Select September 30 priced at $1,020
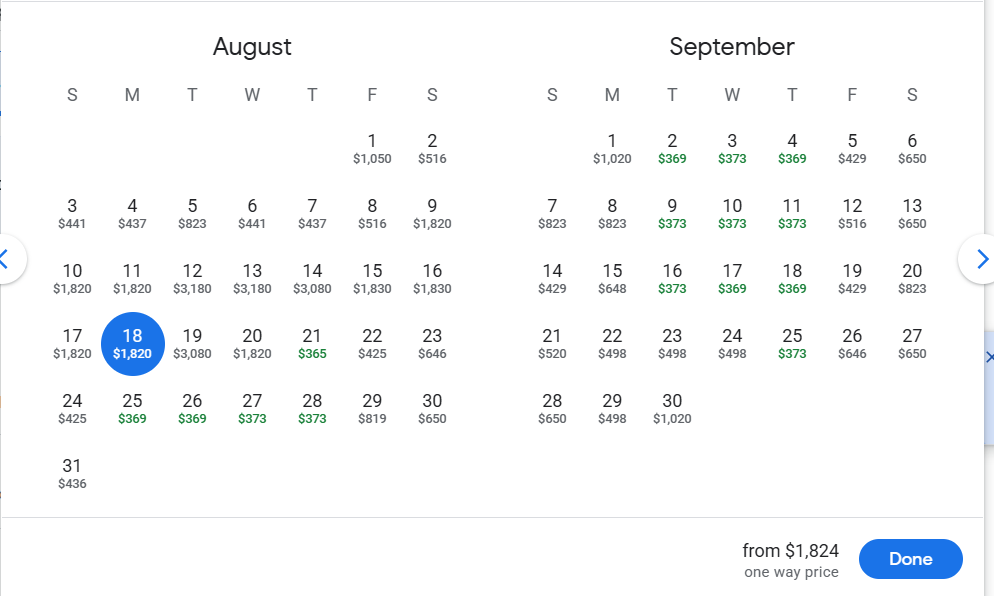 click(x=672, y=408)
